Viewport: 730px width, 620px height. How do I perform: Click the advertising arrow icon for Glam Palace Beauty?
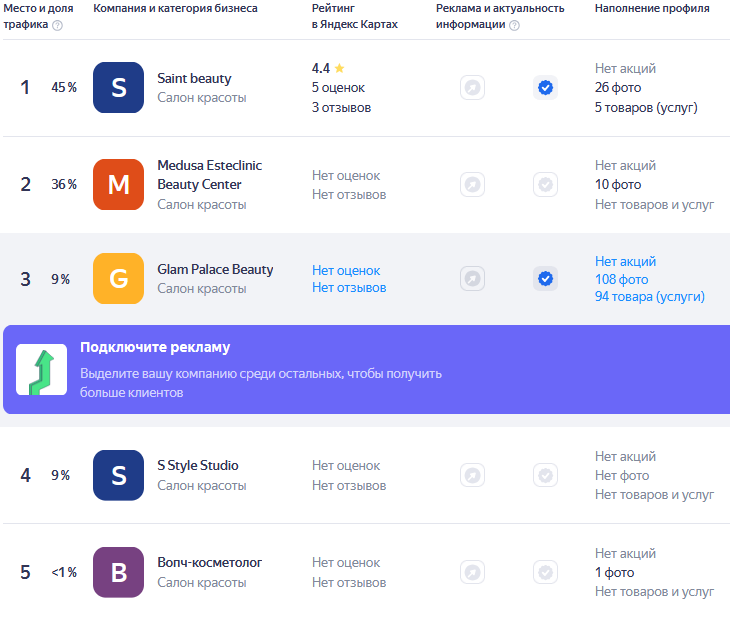coord(473,278)
